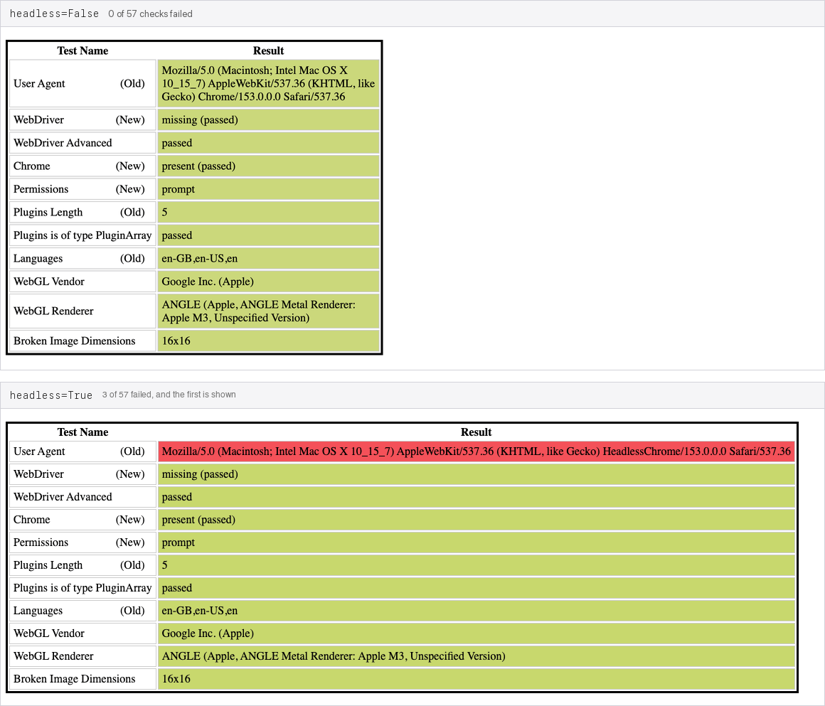Click 'Plugins is of type PluginArray' in headless=True table
This screenshot has height=706, width=825.
coord(83,588)
